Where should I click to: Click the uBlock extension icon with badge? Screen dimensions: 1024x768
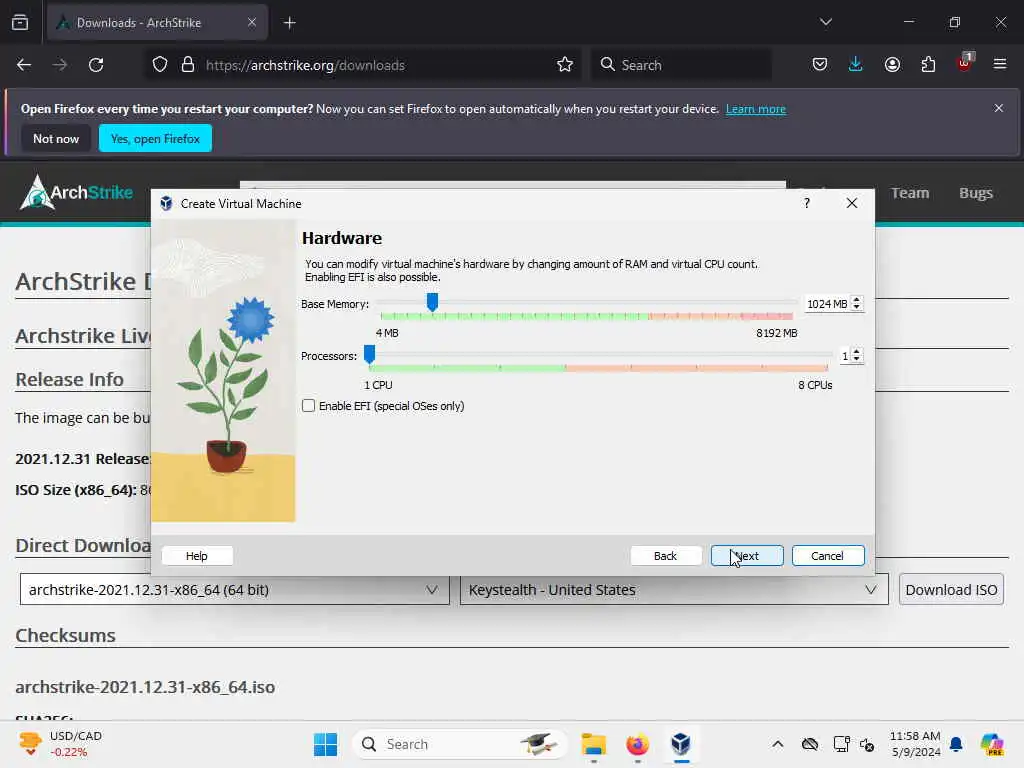(965, 63)
